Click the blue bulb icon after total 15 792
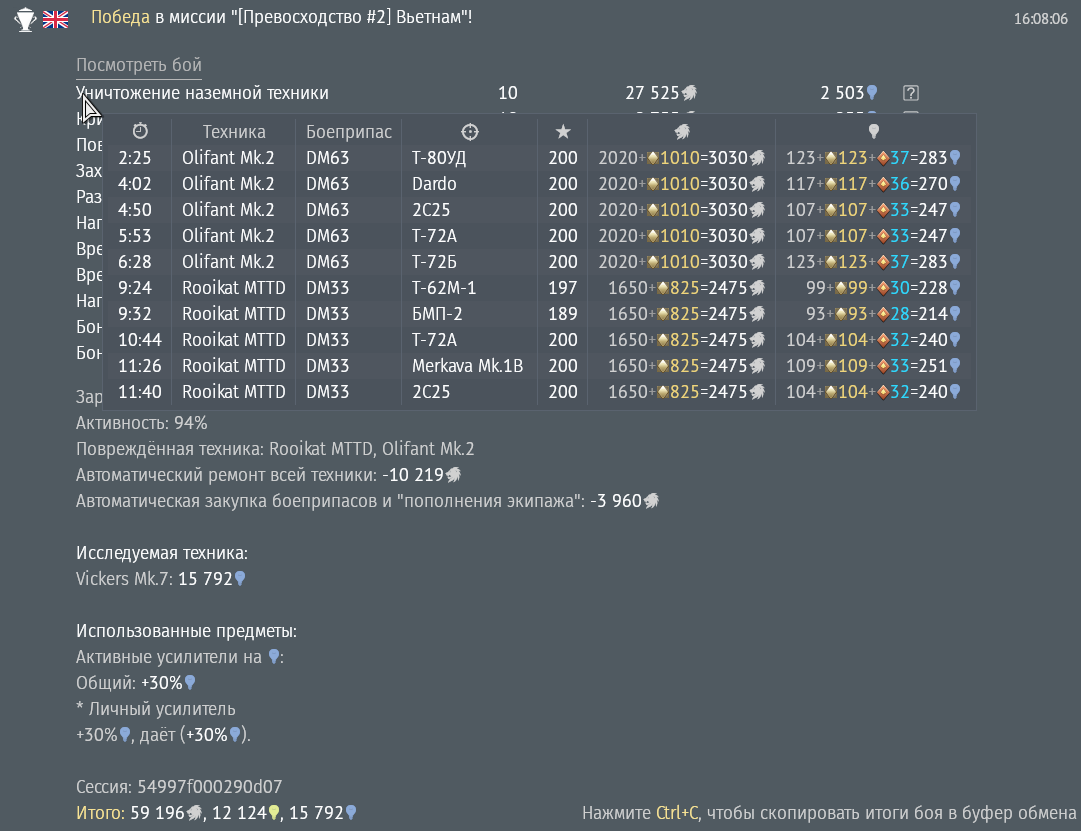Image resolution: width=1081 pixels, height=831 pixels. coord(351,813)
